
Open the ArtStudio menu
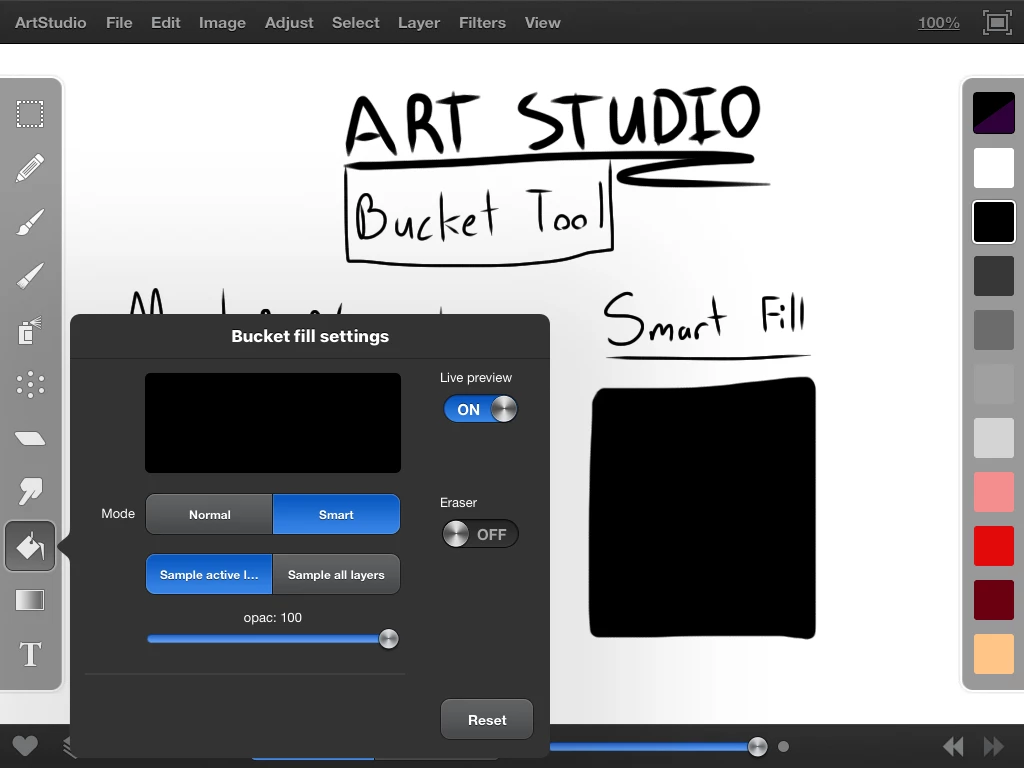50,23
